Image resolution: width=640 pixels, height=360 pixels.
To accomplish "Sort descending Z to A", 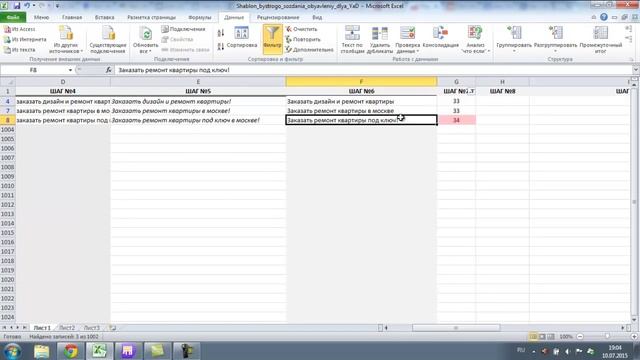I will (221, 46).
